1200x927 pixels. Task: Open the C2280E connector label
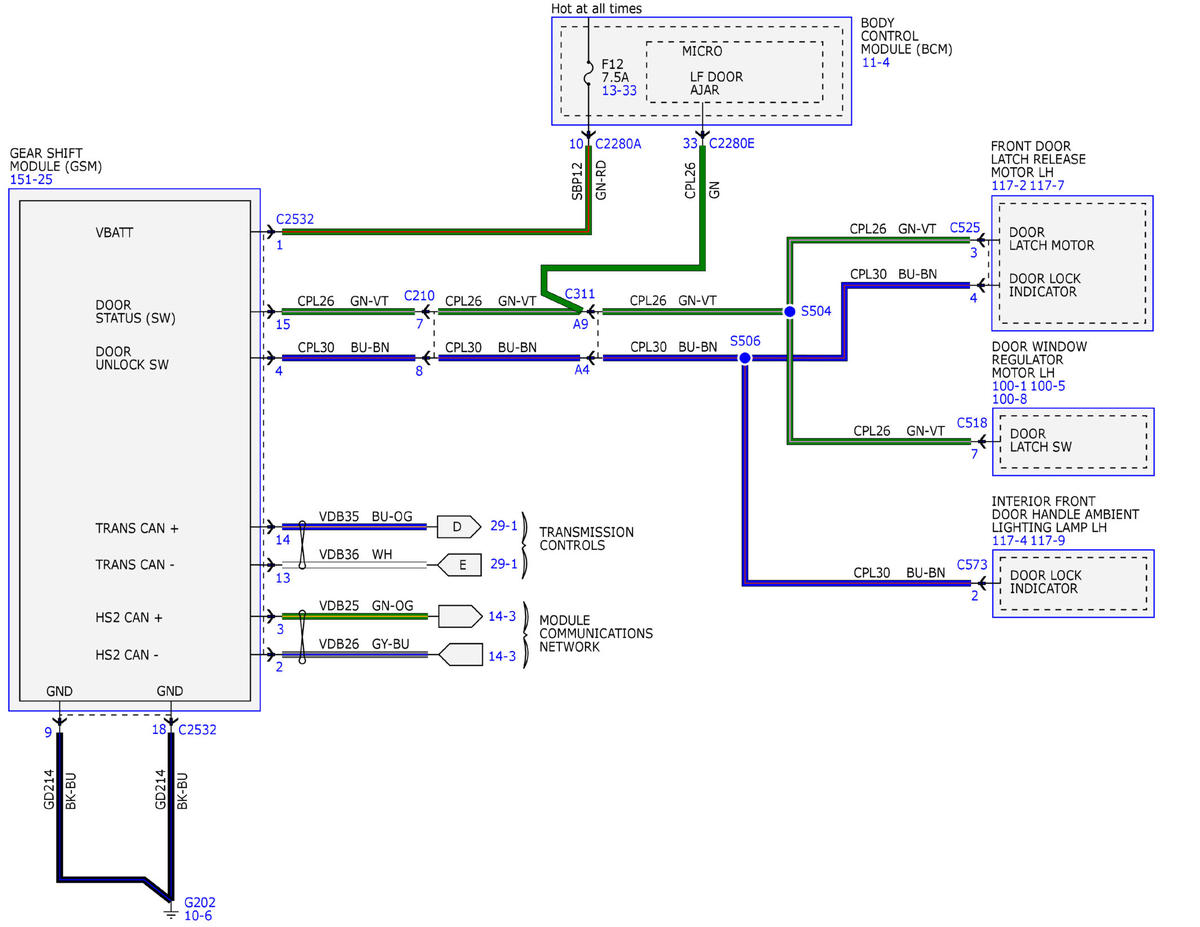pos(732,143)
